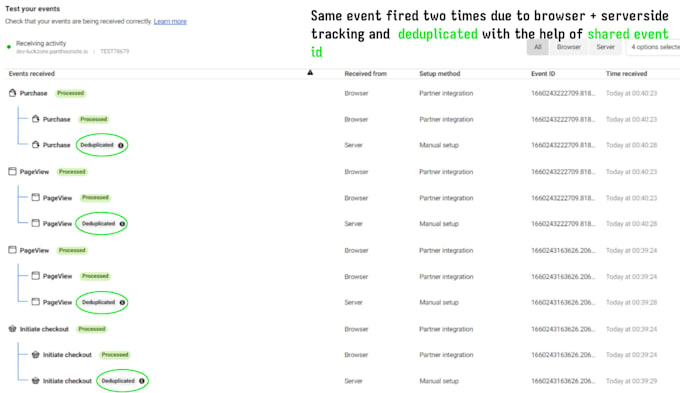Click the top-level Initiate checkout basket icon
The image size is (680, 393).
pos(12,329)
